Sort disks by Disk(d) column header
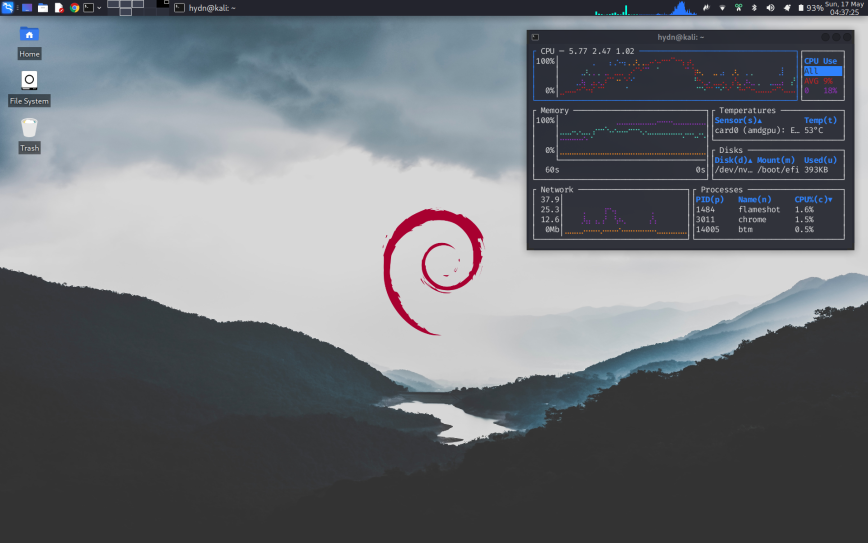Image resolution: width=868 pixels, height=543 pixels. [733, 160]
